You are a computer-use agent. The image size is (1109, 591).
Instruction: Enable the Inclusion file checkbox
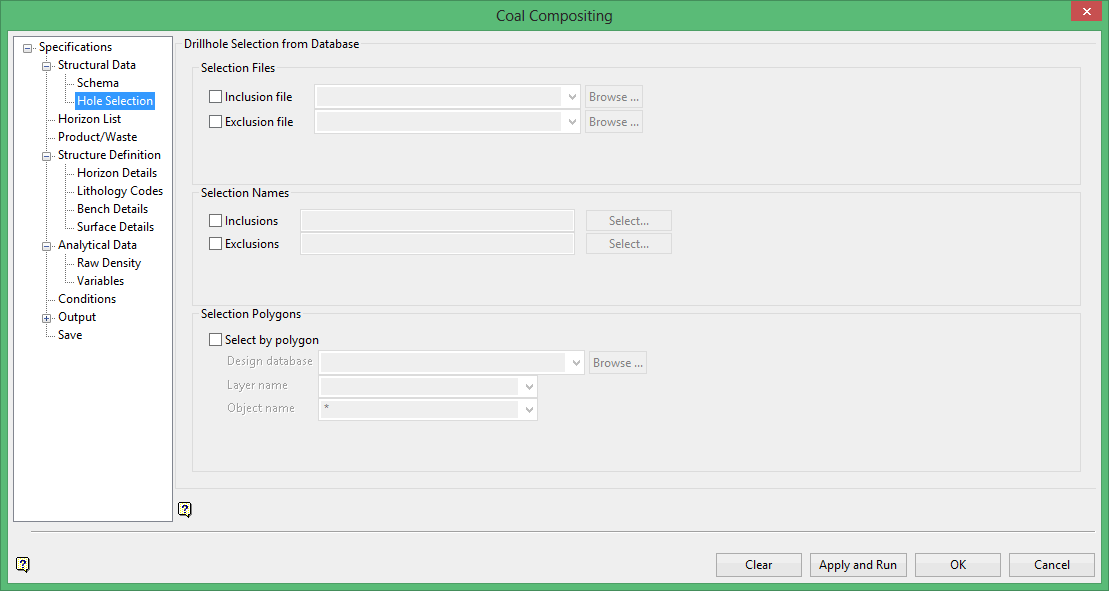[x=216, y=97]
